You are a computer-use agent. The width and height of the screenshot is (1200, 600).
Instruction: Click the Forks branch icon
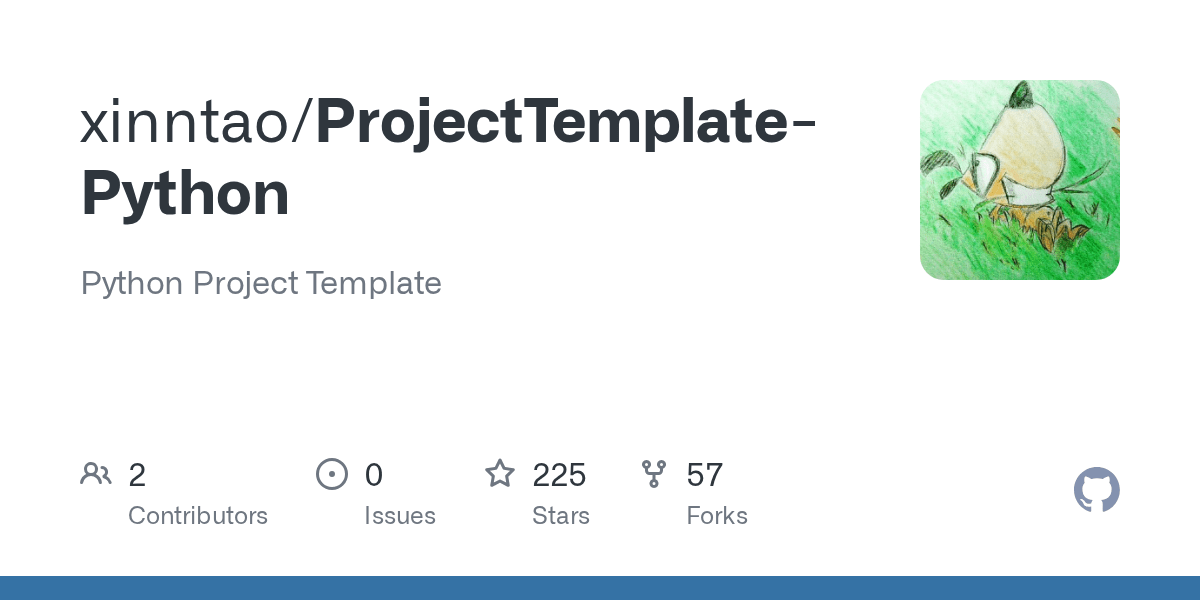pyautogui.click(x=654, y=473)
